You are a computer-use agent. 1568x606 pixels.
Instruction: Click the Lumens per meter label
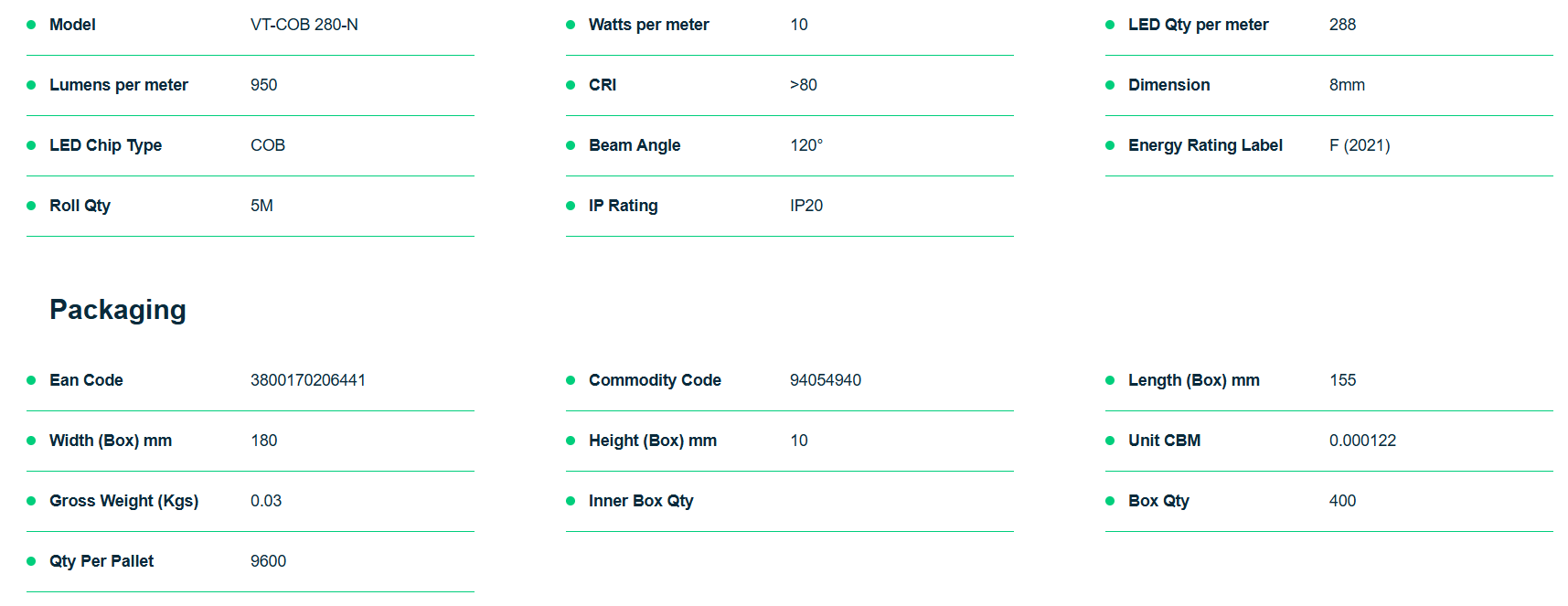coord(118,85)
